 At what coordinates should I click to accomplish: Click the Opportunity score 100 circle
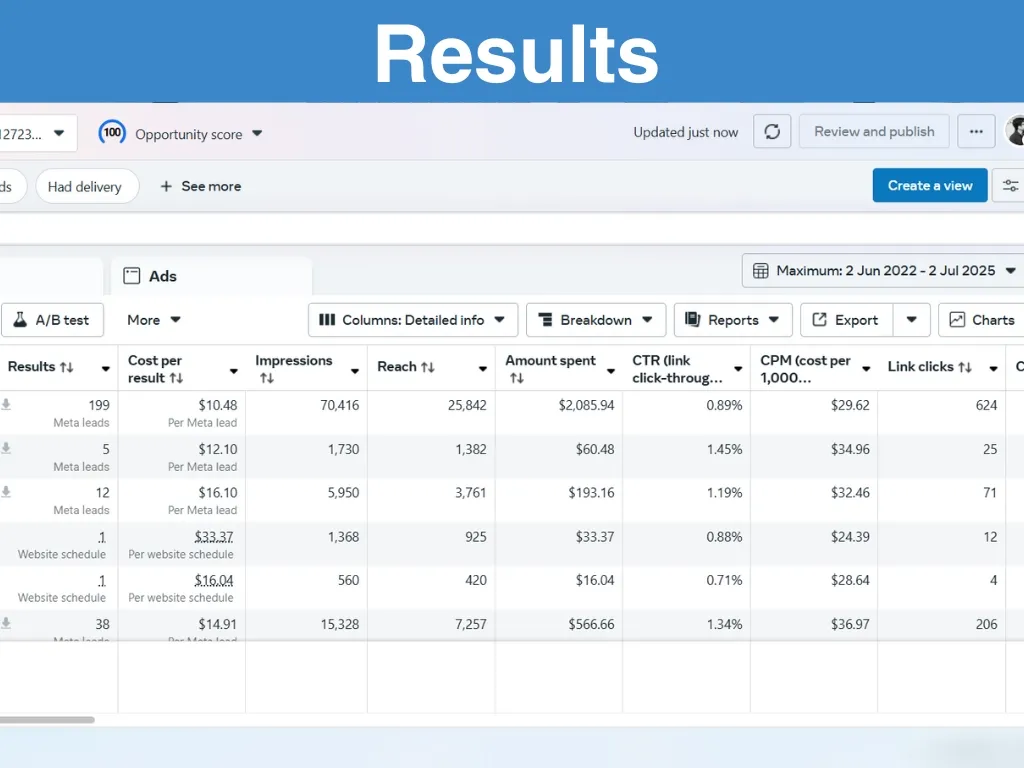point(113,133)
